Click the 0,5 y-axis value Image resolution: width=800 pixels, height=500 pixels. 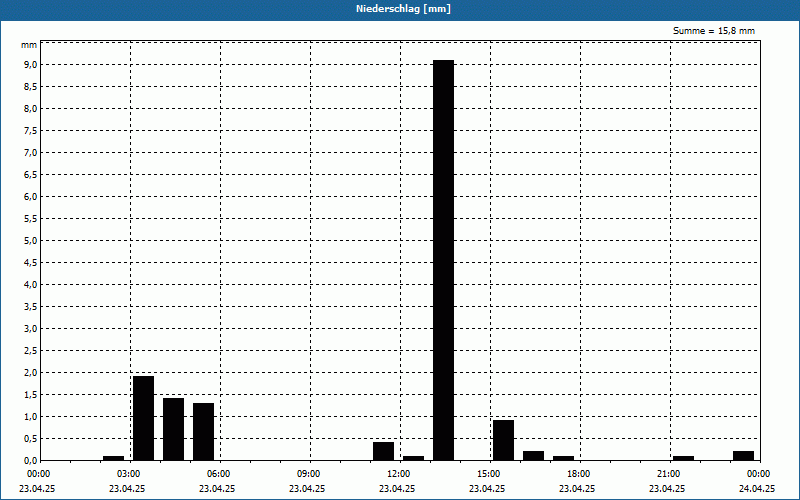[x=29, y=438]
